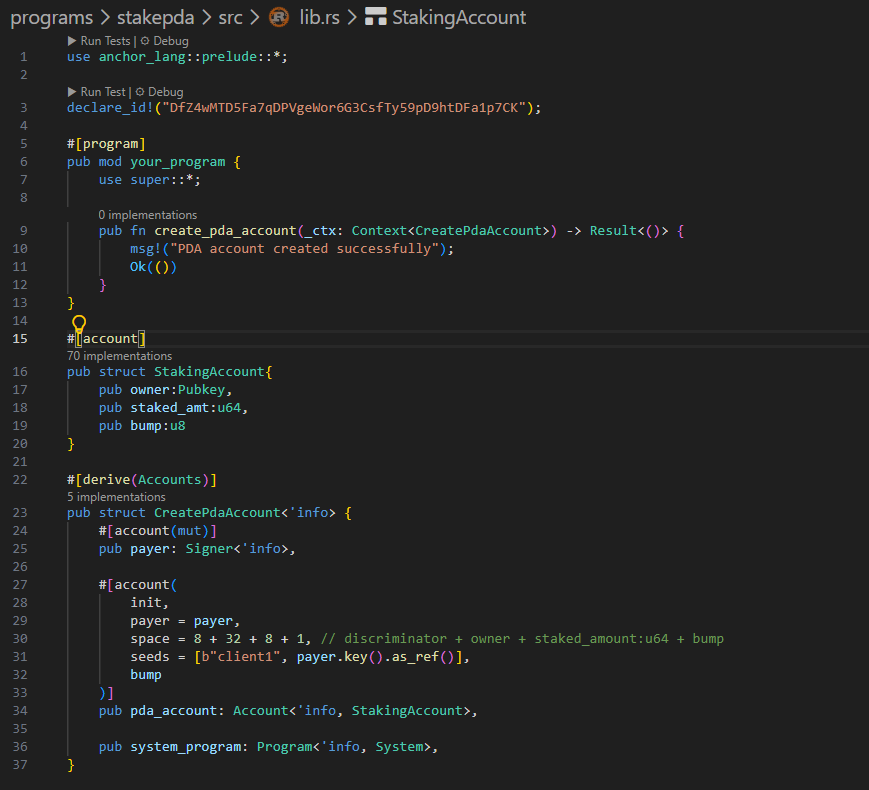Click '#[account(mut)]' attribute
Image resolution: width=869 pixels, height=790 pixels.
tap(158, 531)
